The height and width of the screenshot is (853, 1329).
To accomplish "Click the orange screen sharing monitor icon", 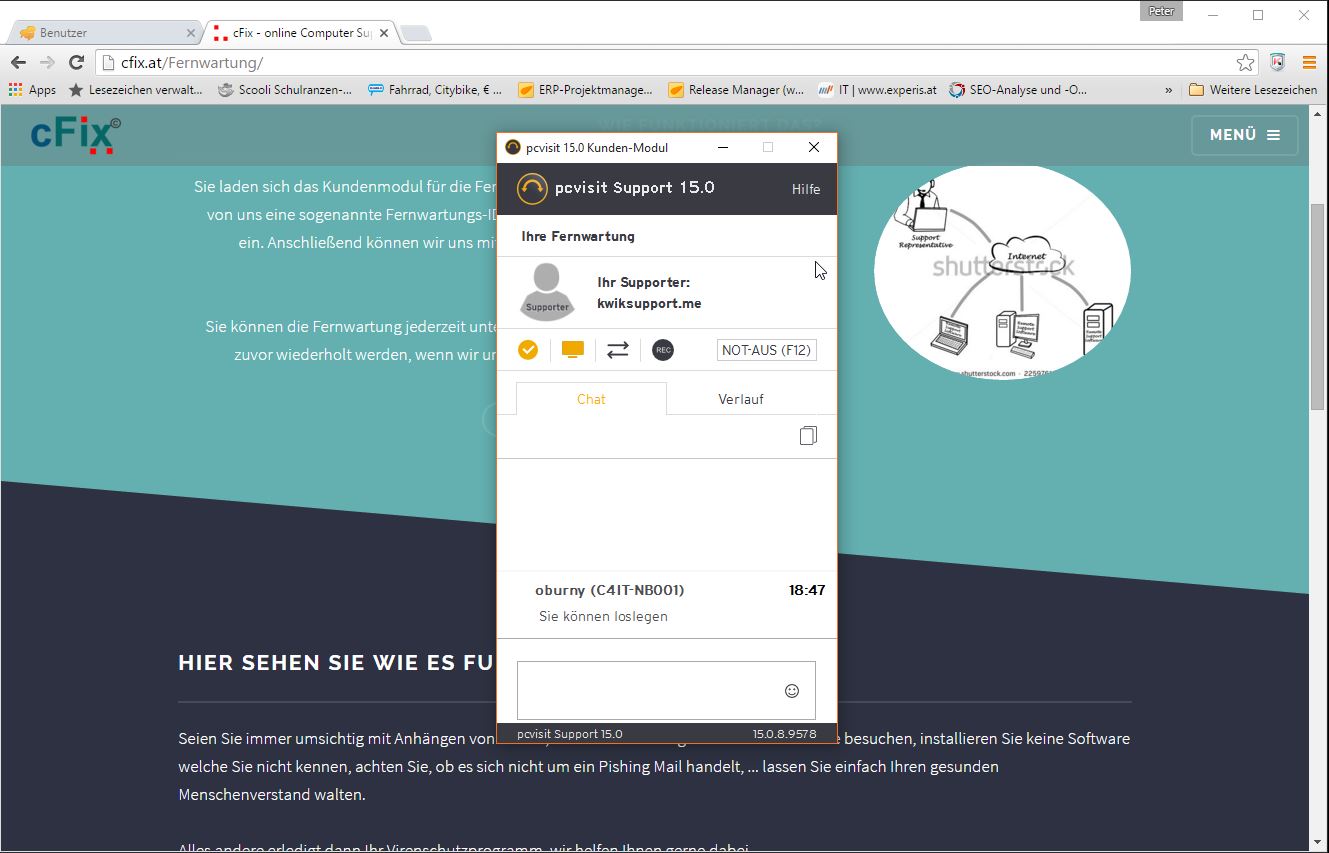I will (x=572, y=350).
